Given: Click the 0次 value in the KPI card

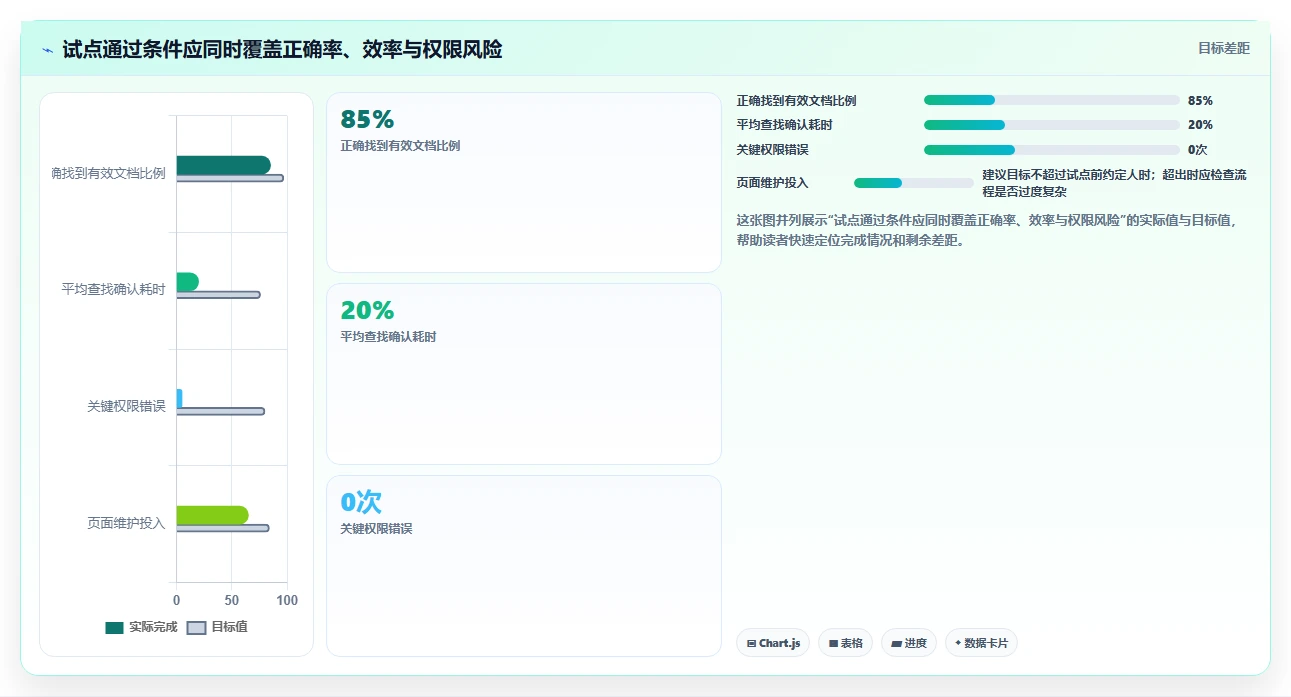Looking at the screenshot, I should coord(361,502).
